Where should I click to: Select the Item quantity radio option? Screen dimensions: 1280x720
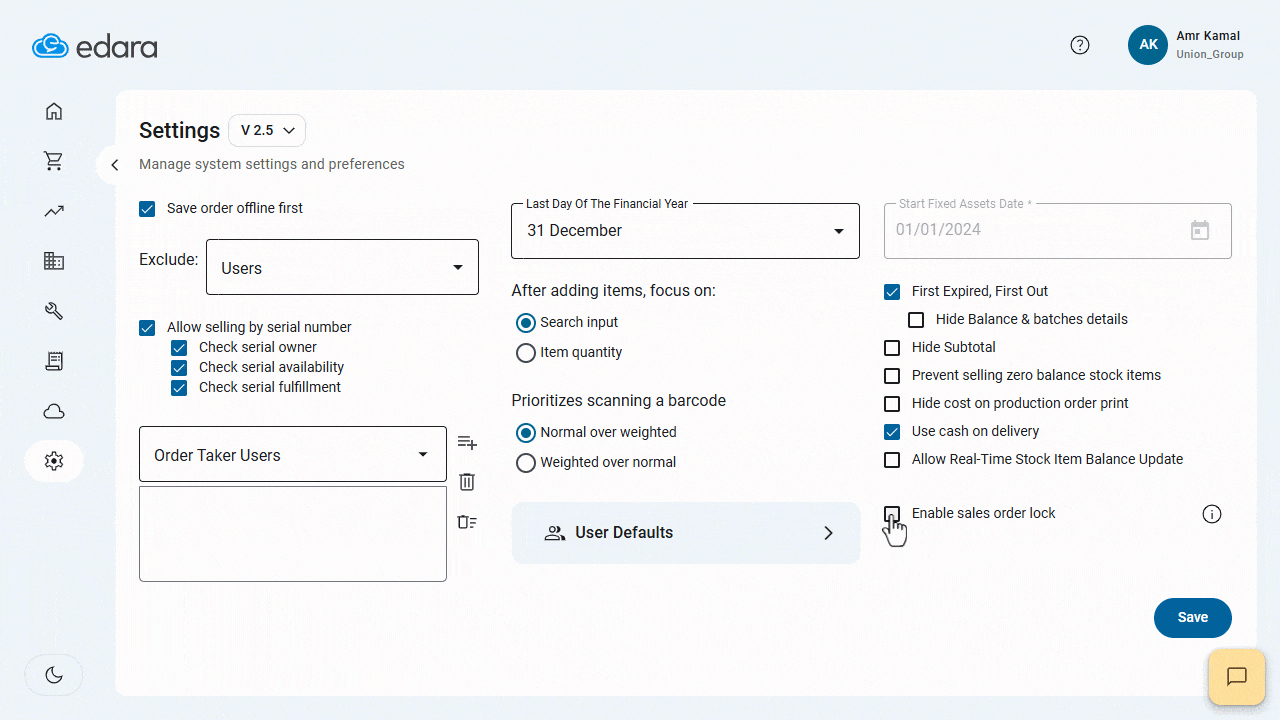click(x=526, y=353)
